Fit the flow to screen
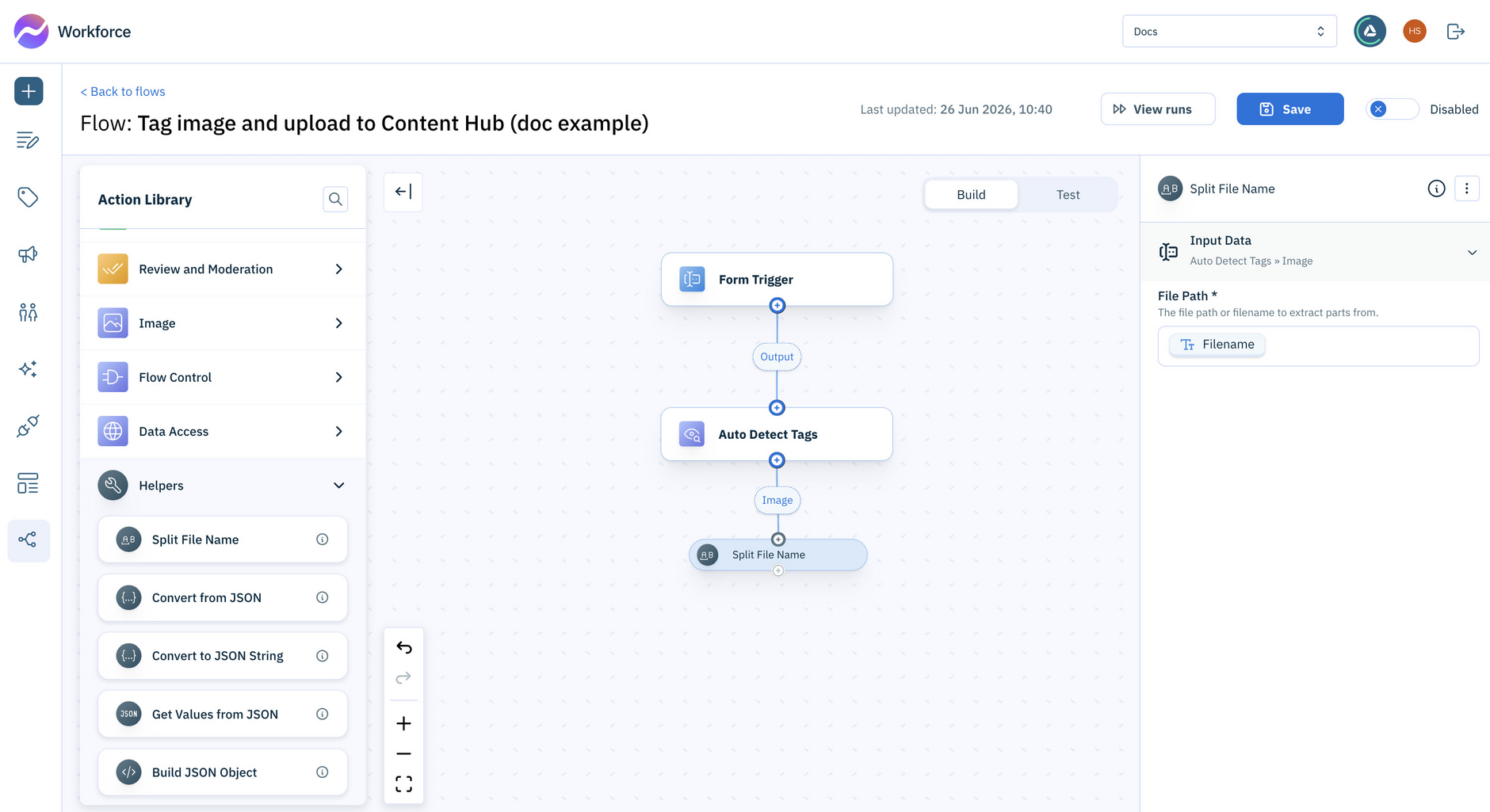 tap(403, 784)
